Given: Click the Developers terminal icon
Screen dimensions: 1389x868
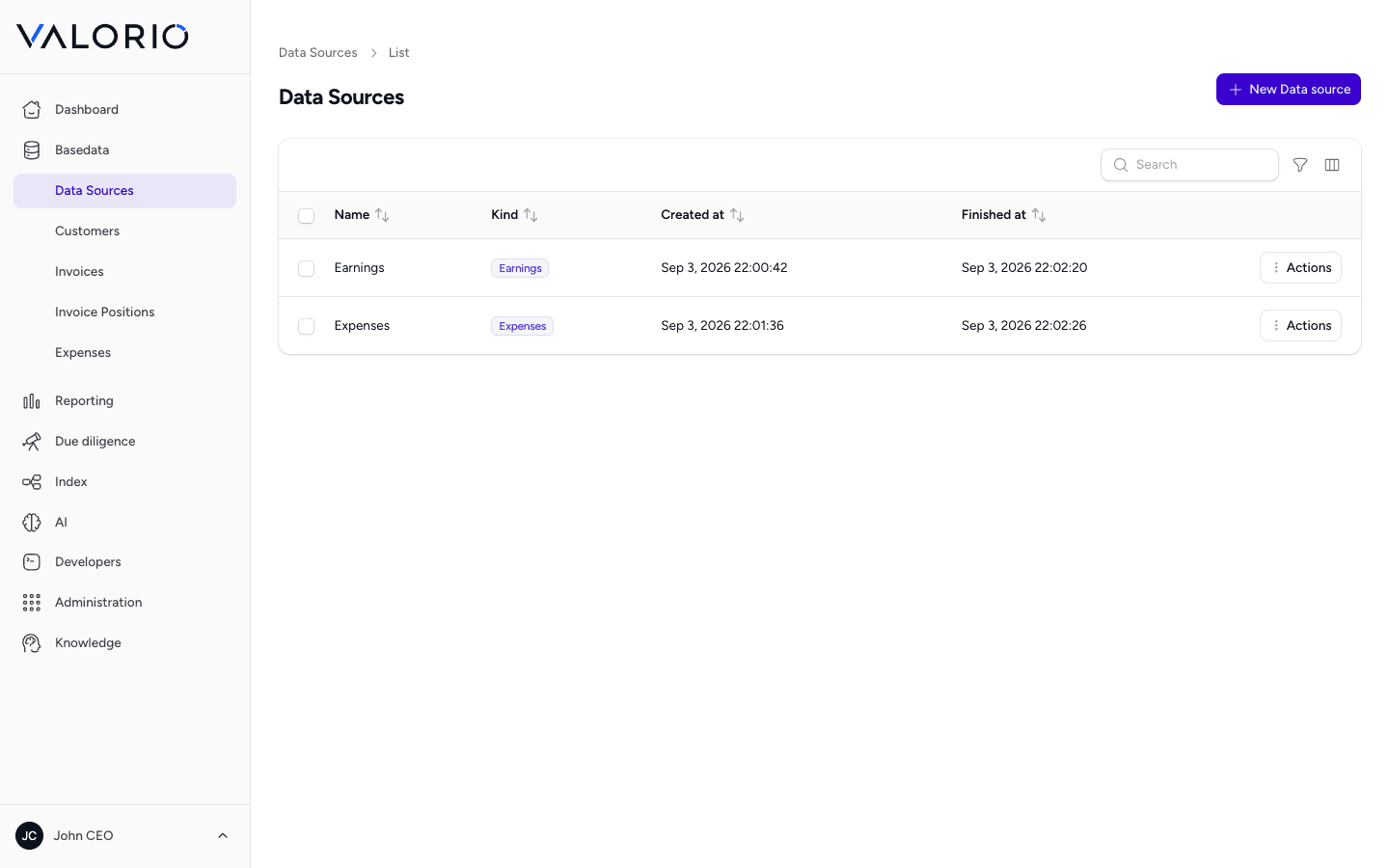Looking at the screenshot, I should [32, 562].
